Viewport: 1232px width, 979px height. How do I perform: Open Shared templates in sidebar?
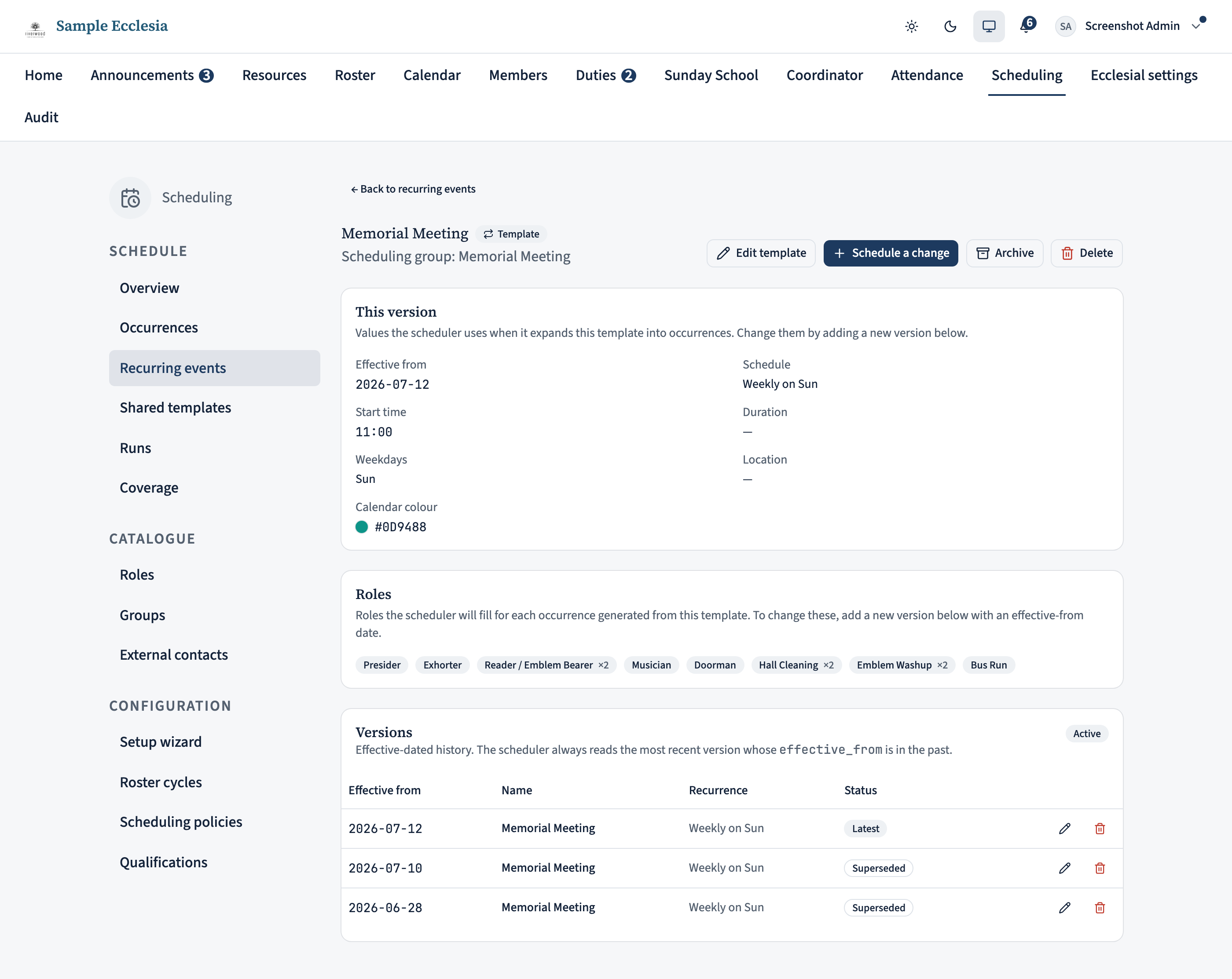click(214, 407)
